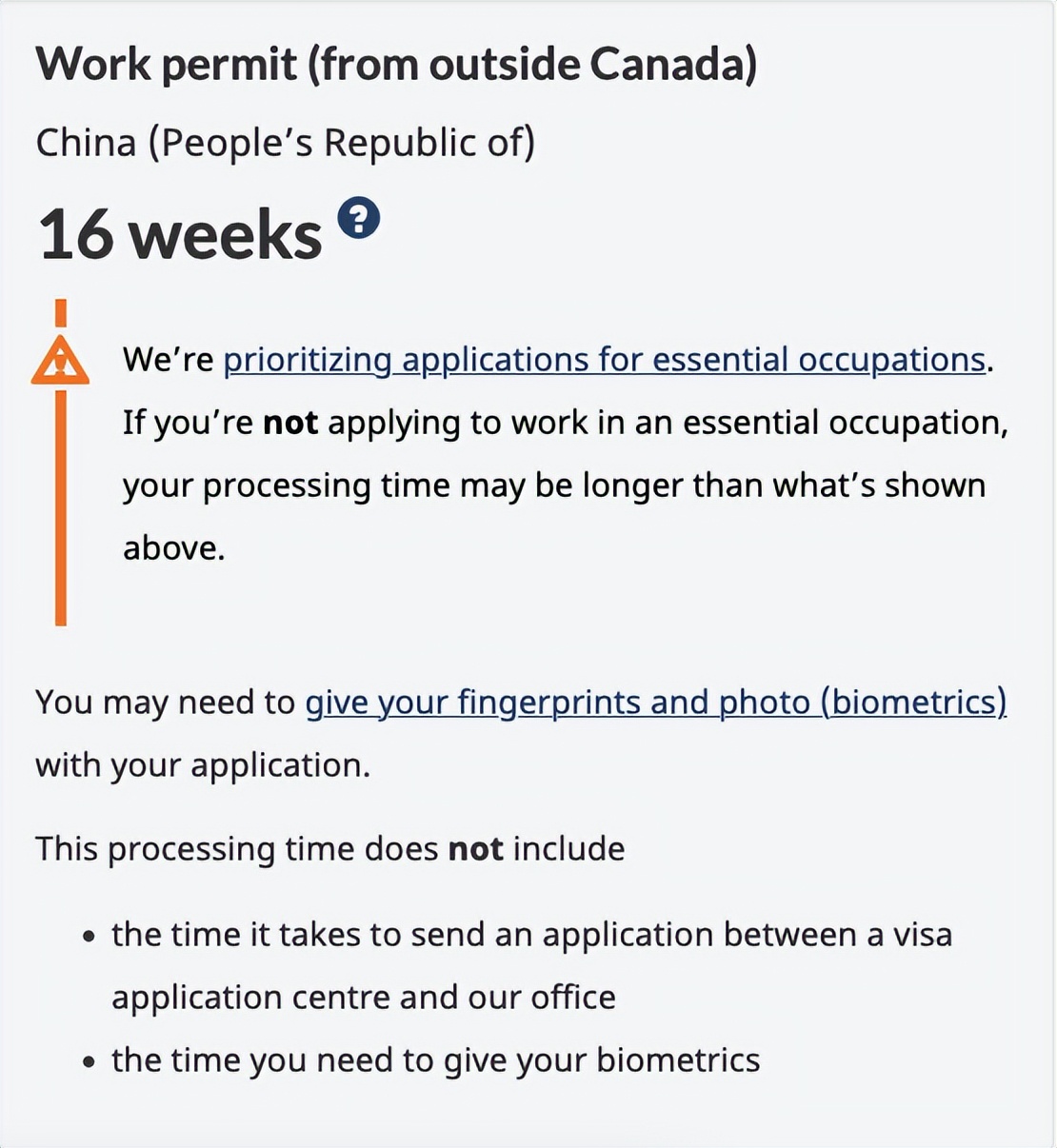
Task: Open the prioritizing applications for essential occupations link
Action: [604, 360]
